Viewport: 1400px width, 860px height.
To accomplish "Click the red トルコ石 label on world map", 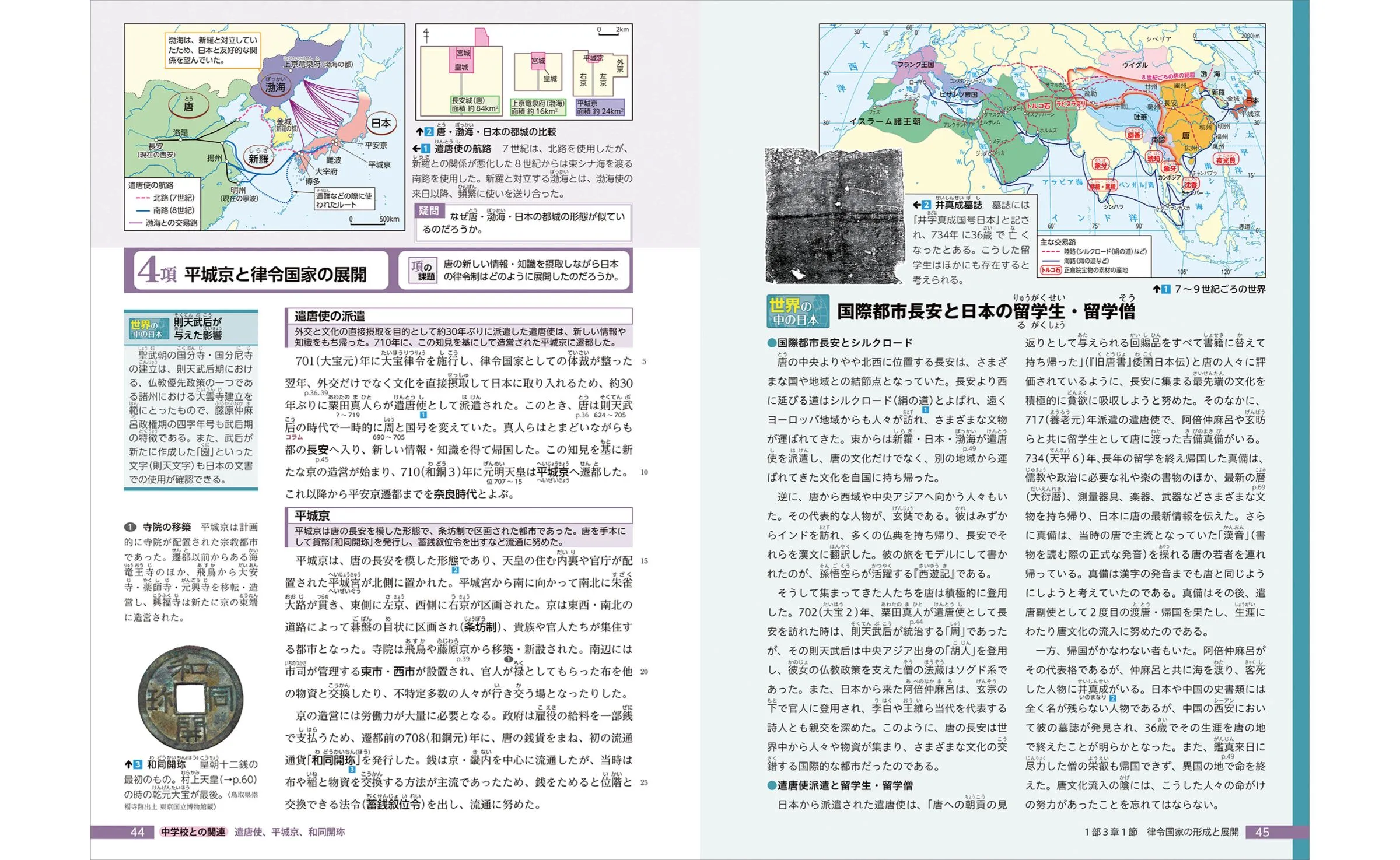I will [x=1038, y=106].
